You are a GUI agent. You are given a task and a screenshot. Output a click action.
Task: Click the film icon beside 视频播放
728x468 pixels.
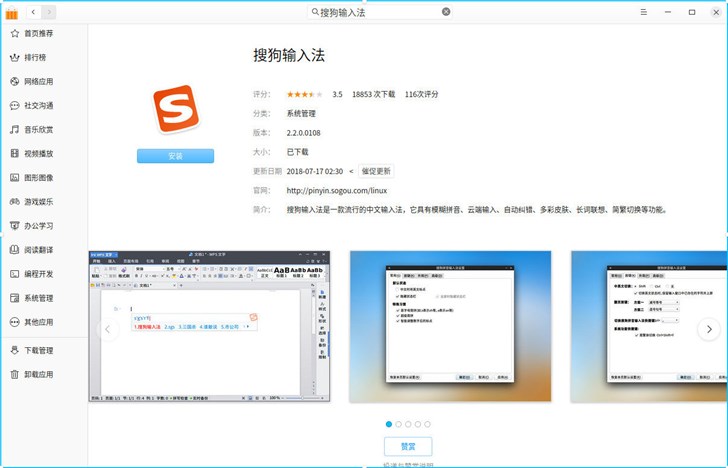(15, 154)
